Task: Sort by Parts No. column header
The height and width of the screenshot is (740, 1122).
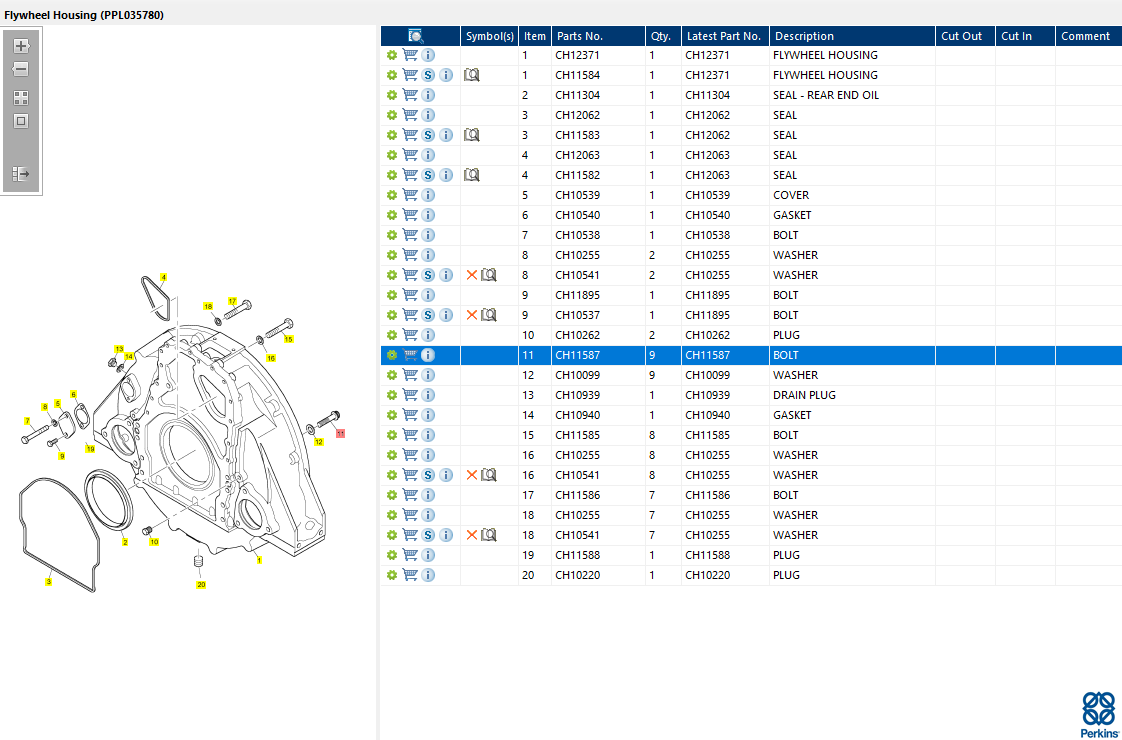Action: 580,36
